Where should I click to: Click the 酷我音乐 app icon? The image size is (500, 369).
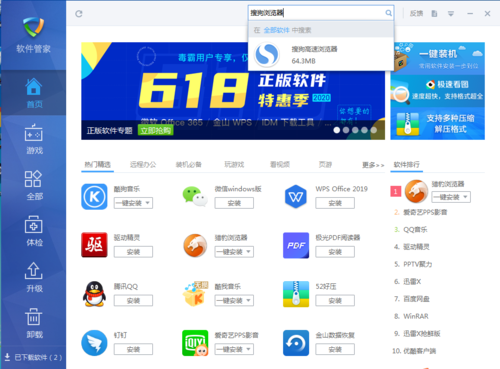pyautogui.click(x=195, y=294)
